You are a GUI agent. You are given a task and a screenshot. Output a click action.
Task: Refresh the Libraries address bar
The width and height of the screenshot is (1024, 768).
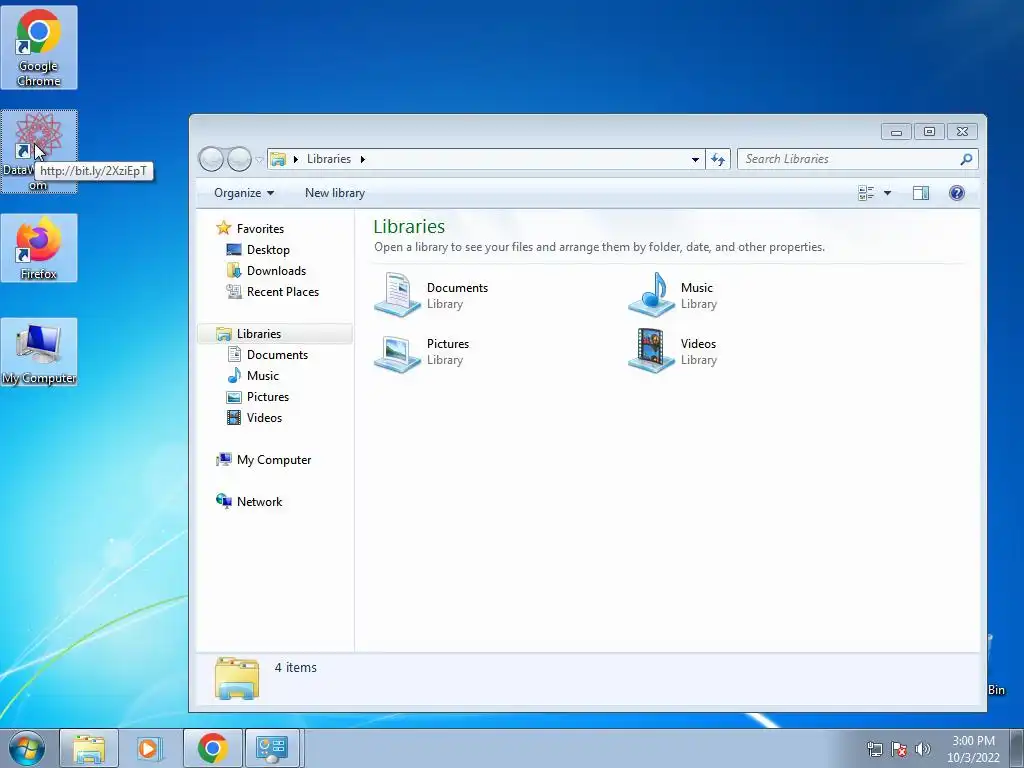pyautogui.click(x=718, y=159)
